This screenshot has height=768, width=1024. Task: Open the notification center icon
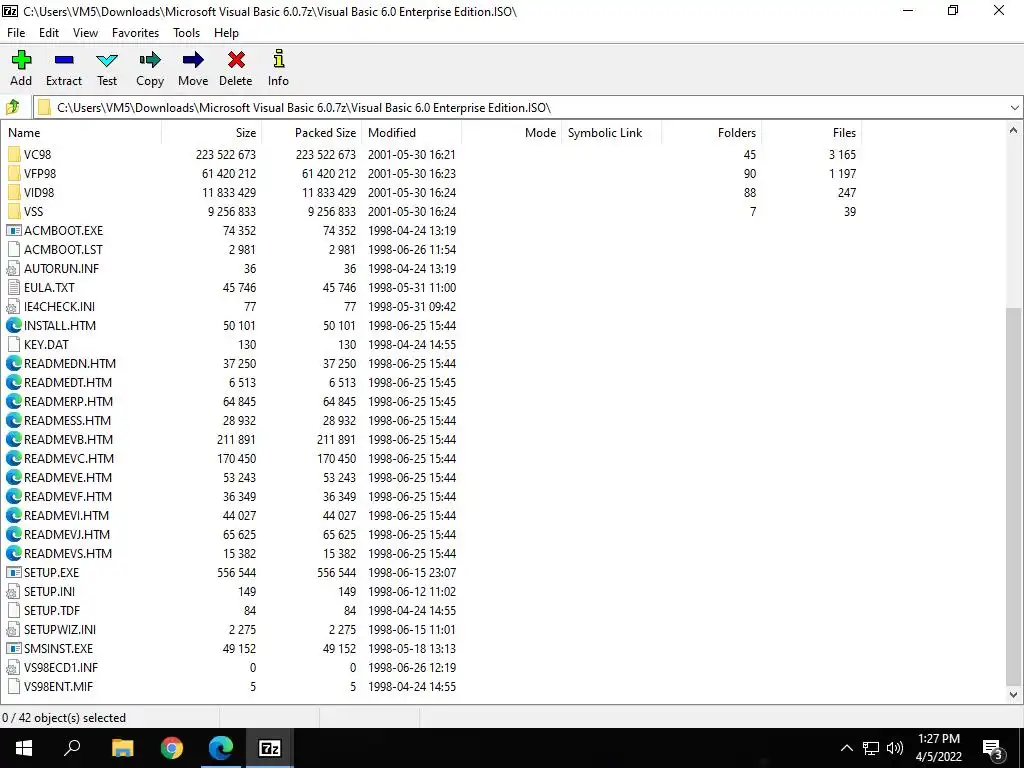[993, 749]
